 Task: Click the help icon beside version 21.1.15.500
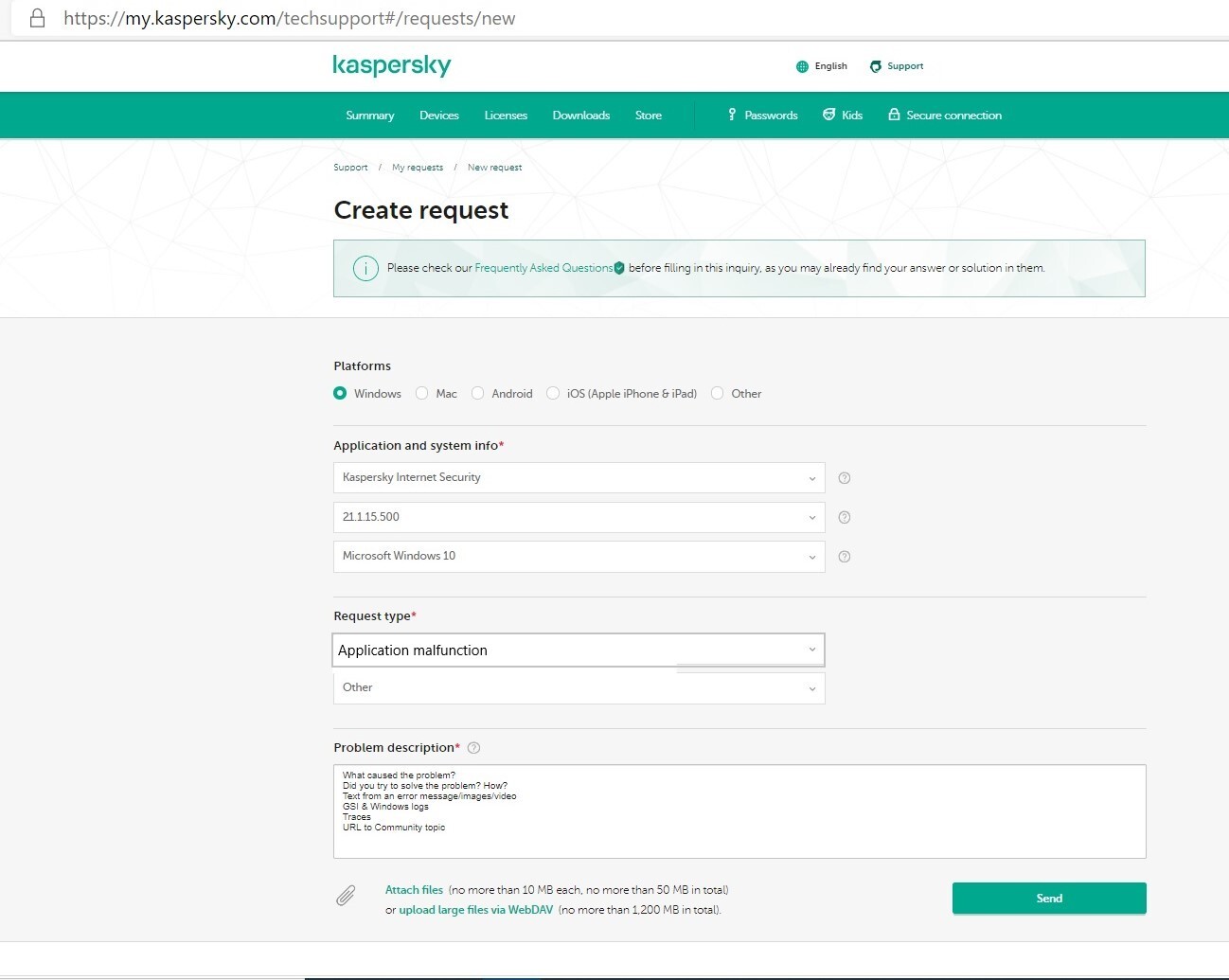[845, 517]
